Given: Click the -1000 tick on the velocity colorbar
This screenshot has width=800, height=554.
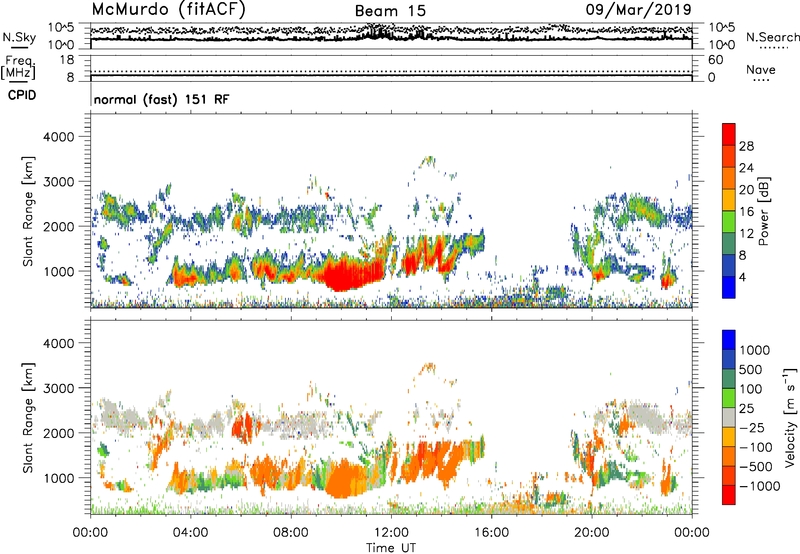Looking at the screenshot, I should pos(759,486).
